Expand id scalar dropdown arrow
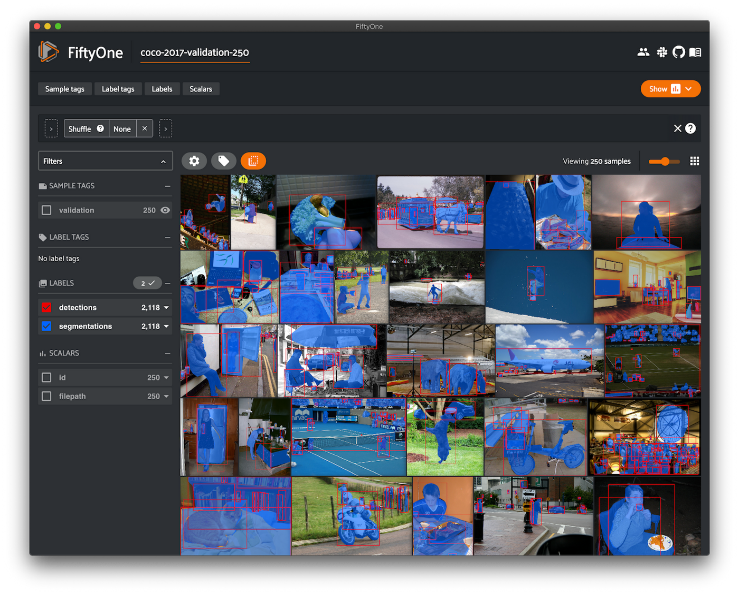The height and width of the screenshot is (595, 739). coord(166,378)
